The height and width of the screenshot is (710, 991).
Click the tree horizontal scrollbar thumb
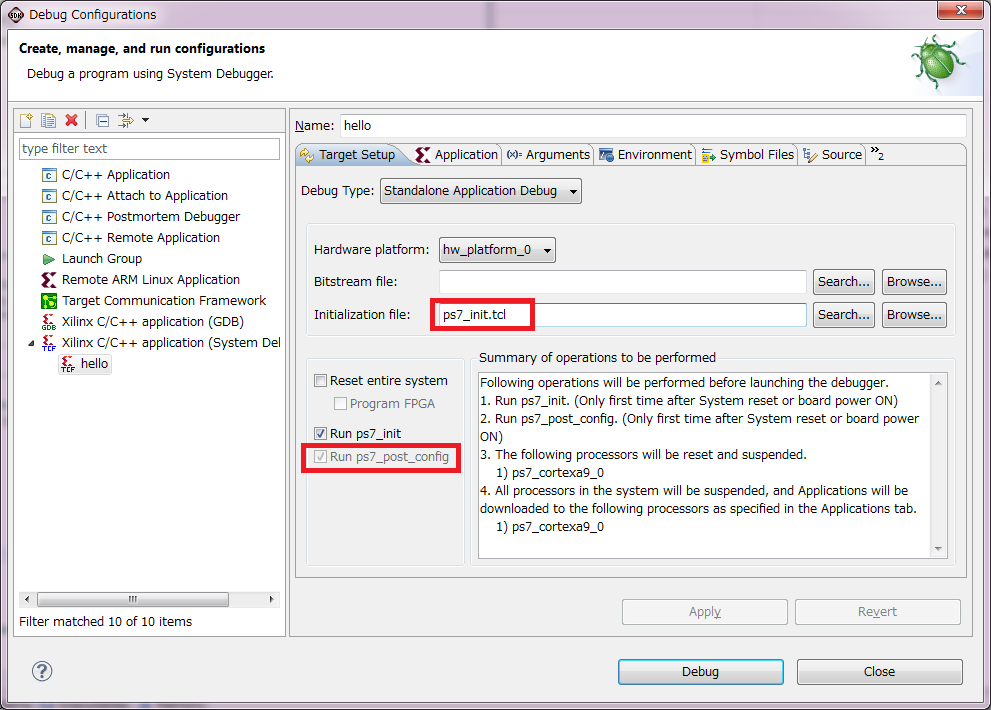(133, 599)
